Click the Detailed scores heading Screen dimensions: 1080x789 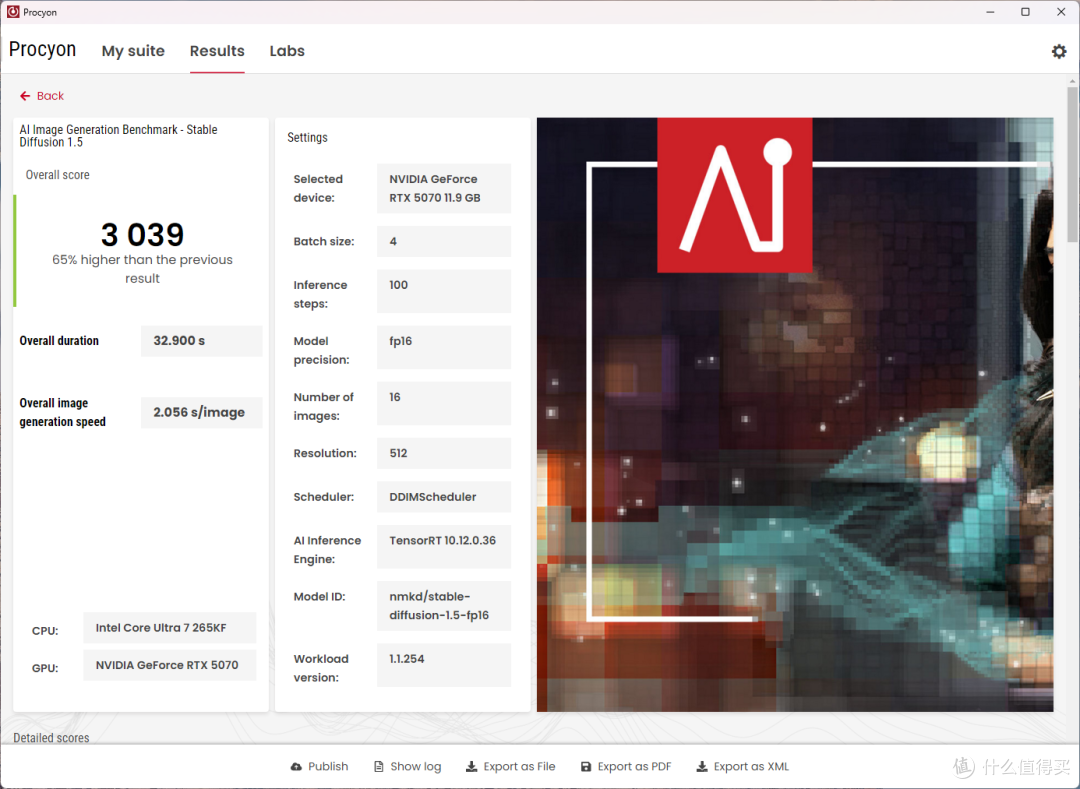(x=52, y=737)
